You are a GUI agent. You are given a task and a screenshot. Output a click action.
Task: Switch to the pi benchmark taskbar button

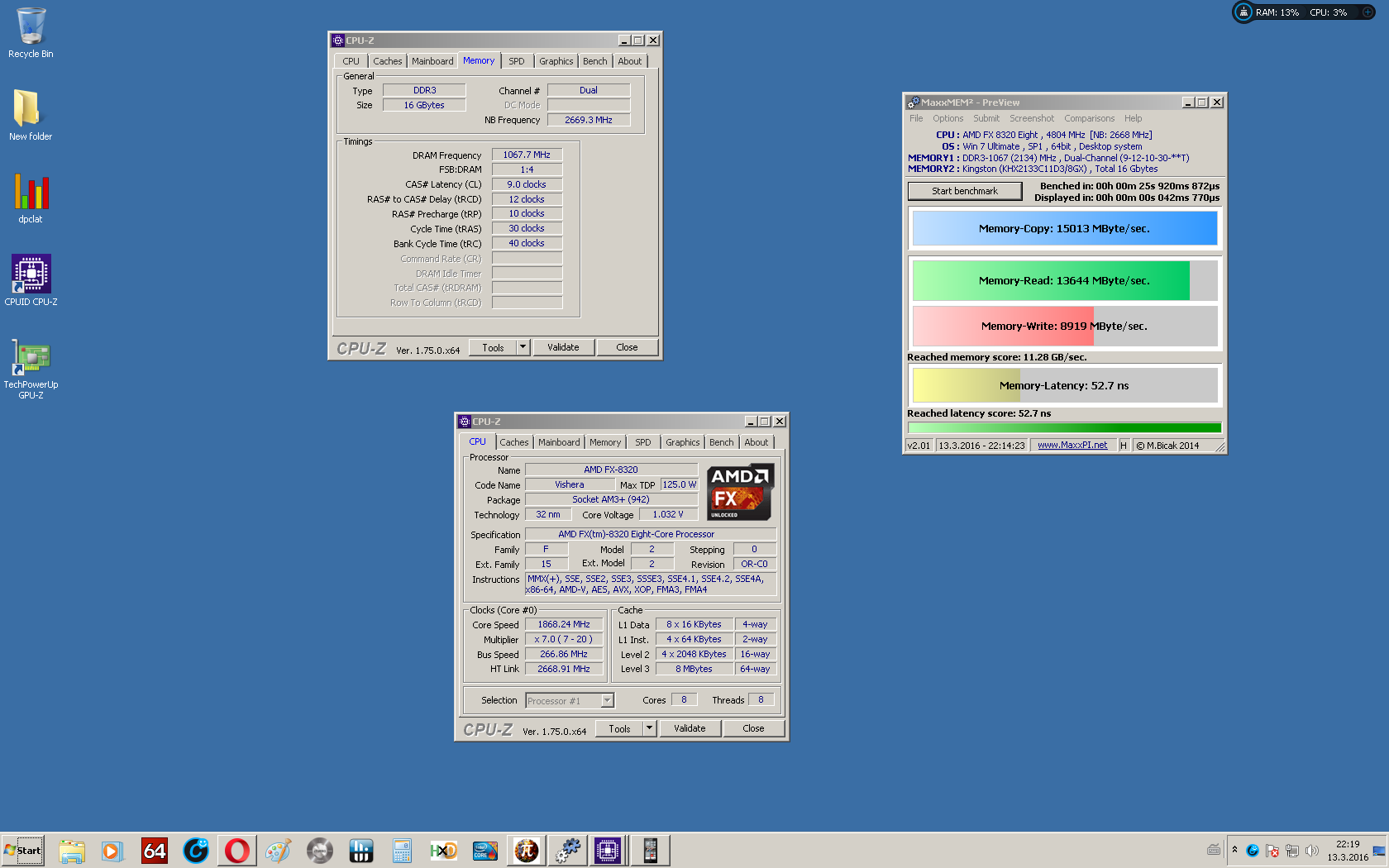[526, 851]
